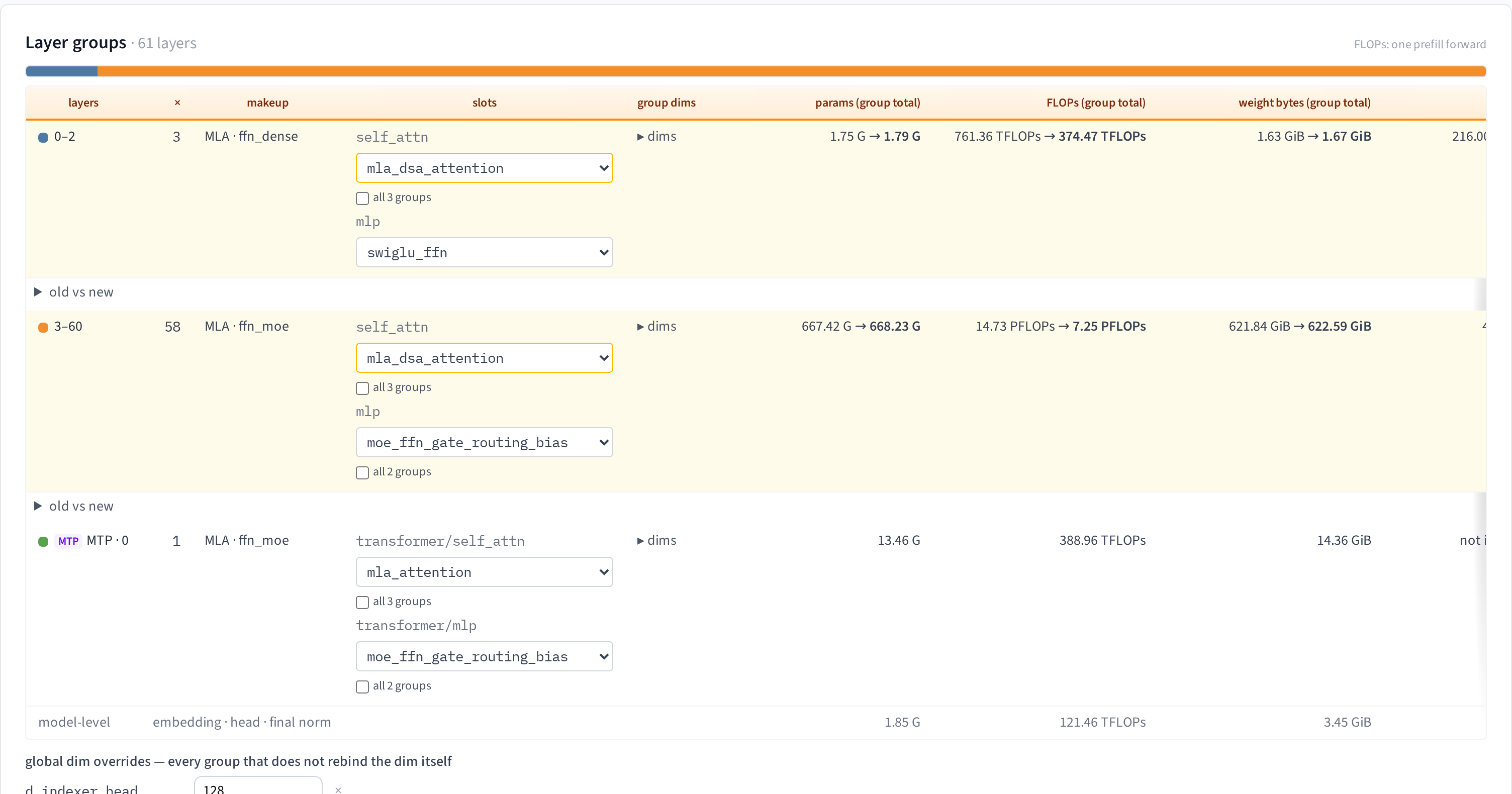This screenshot has width=1512, height=794.
Task: Click the orange segment of the layer bar
Action: click(x=791, y=71)
